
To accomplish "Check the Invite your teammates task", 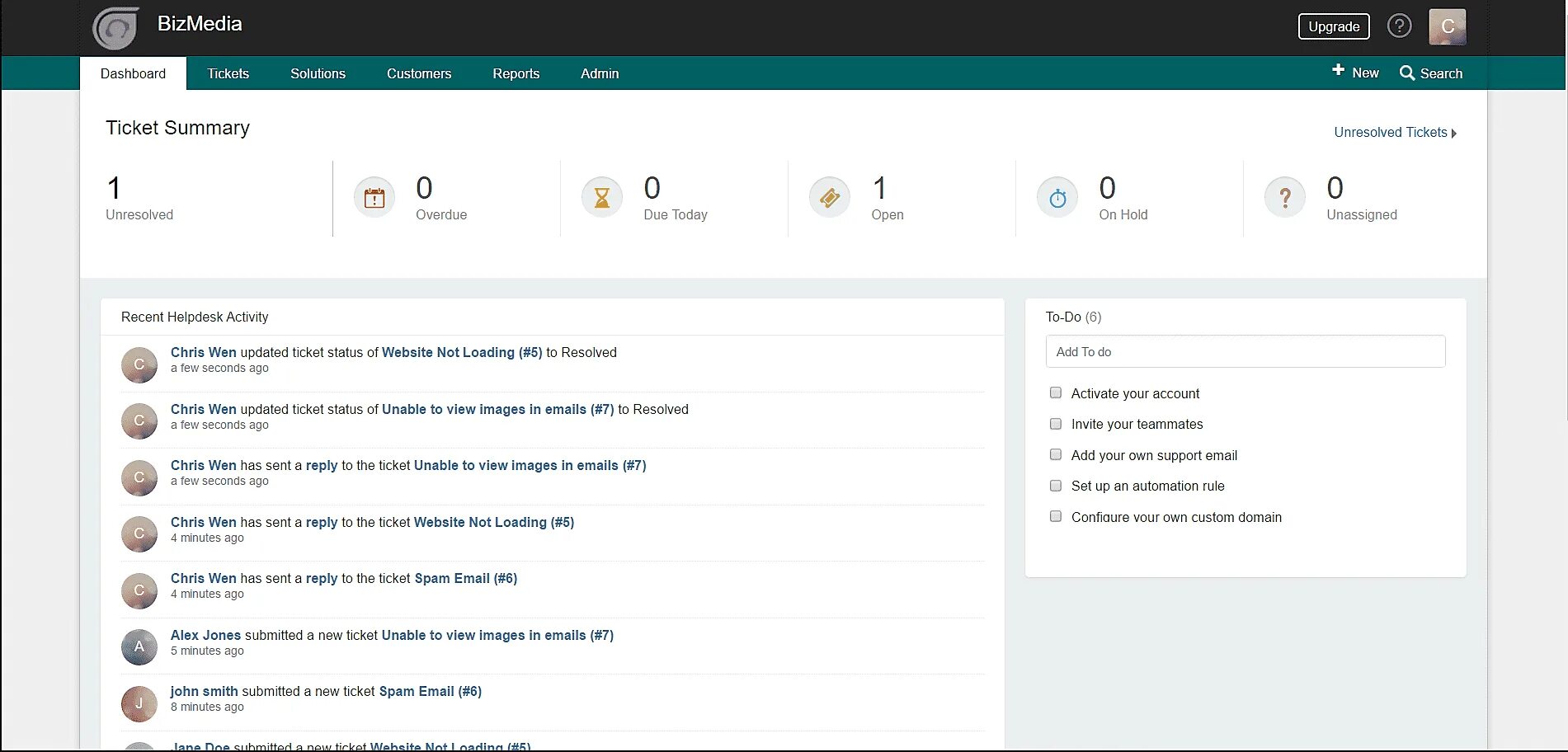I will point(1056,423).
